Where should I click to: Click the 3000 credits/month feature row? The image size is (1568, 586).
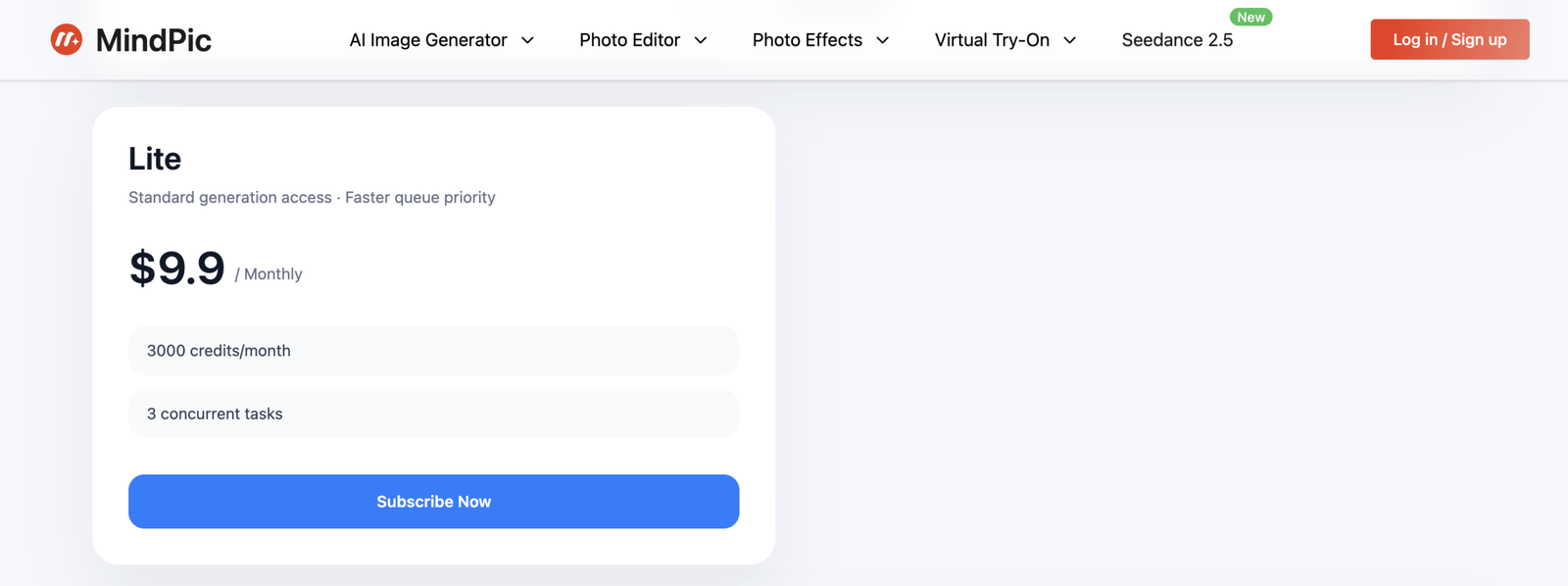click(x=433, y=351)
